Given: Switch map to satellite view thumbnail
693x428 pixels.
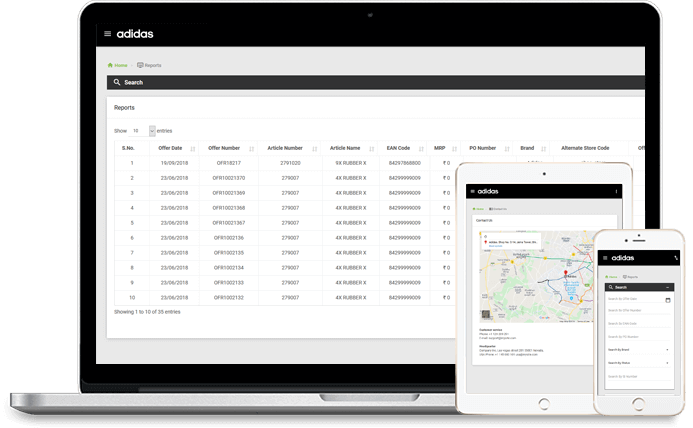Looking at the screenshot, I should (486, 314).
